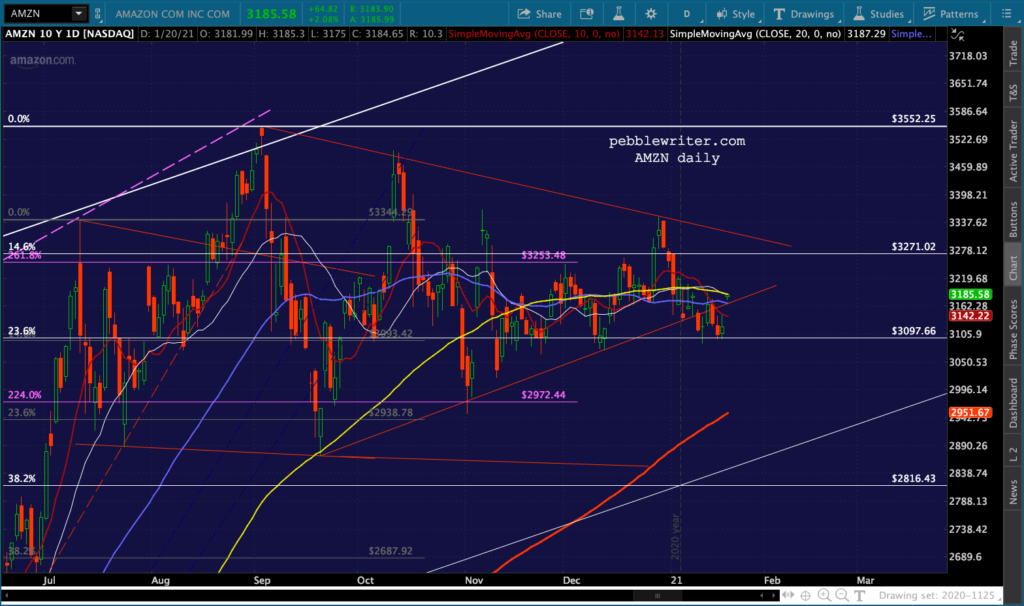Click the red 3142.22 price axis bubble
This screenshot has height=606, width=1024.
(970, 315)
